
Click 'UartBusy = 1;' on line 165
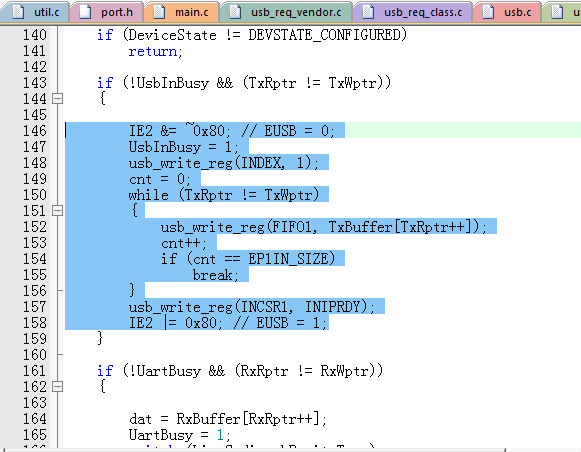(x=179, y=435)
